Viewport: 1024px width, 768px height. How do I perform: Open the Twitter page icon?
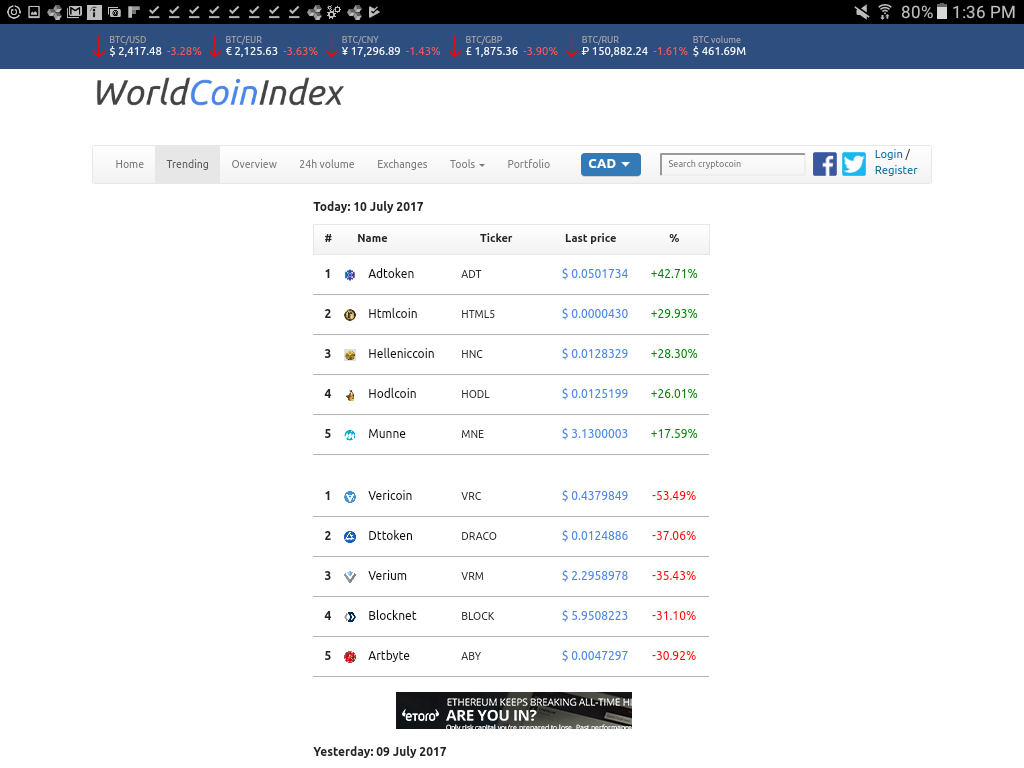(854, 164)
